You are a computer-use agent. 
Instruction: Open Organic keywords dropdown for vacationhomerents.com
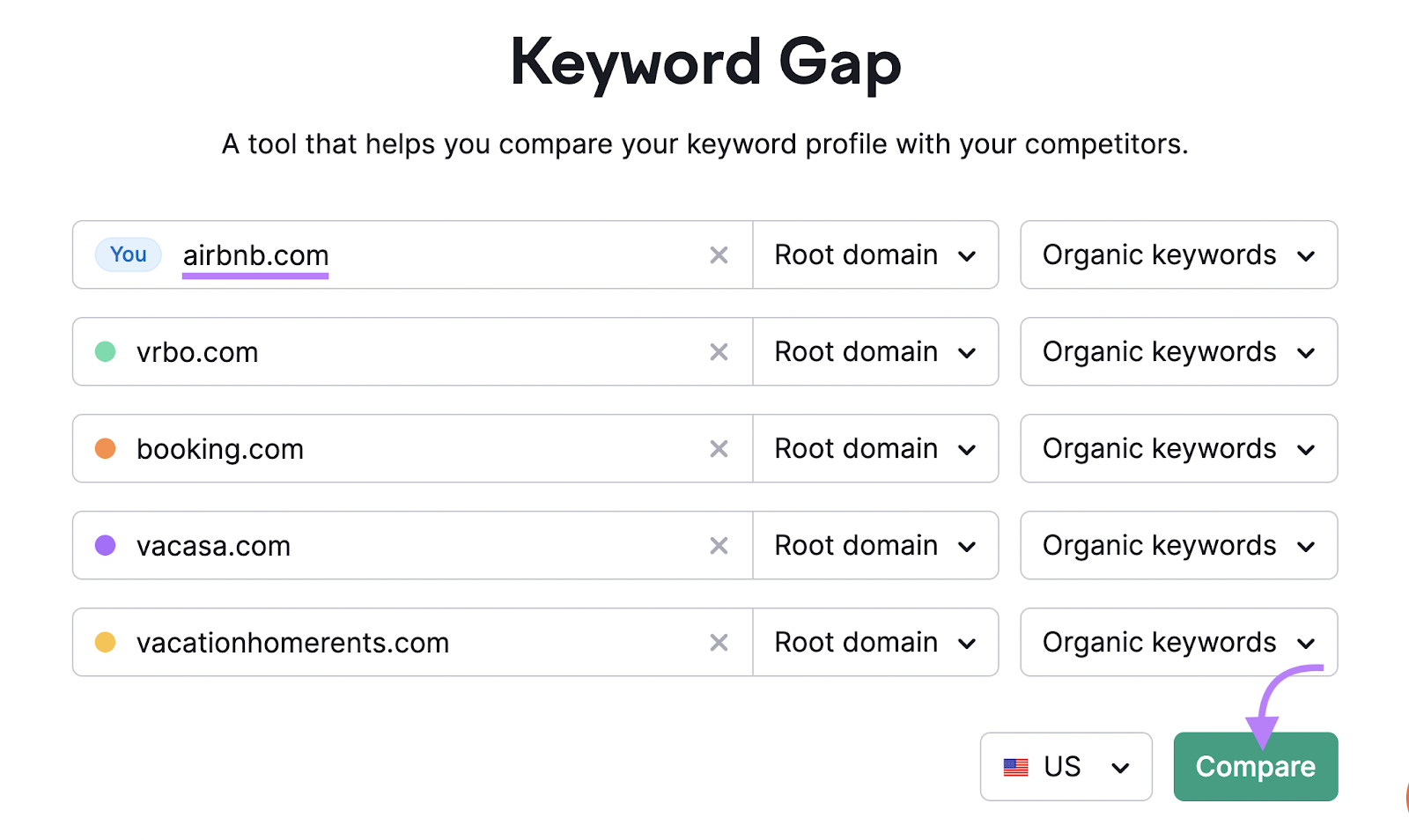tap(1178, 642)
